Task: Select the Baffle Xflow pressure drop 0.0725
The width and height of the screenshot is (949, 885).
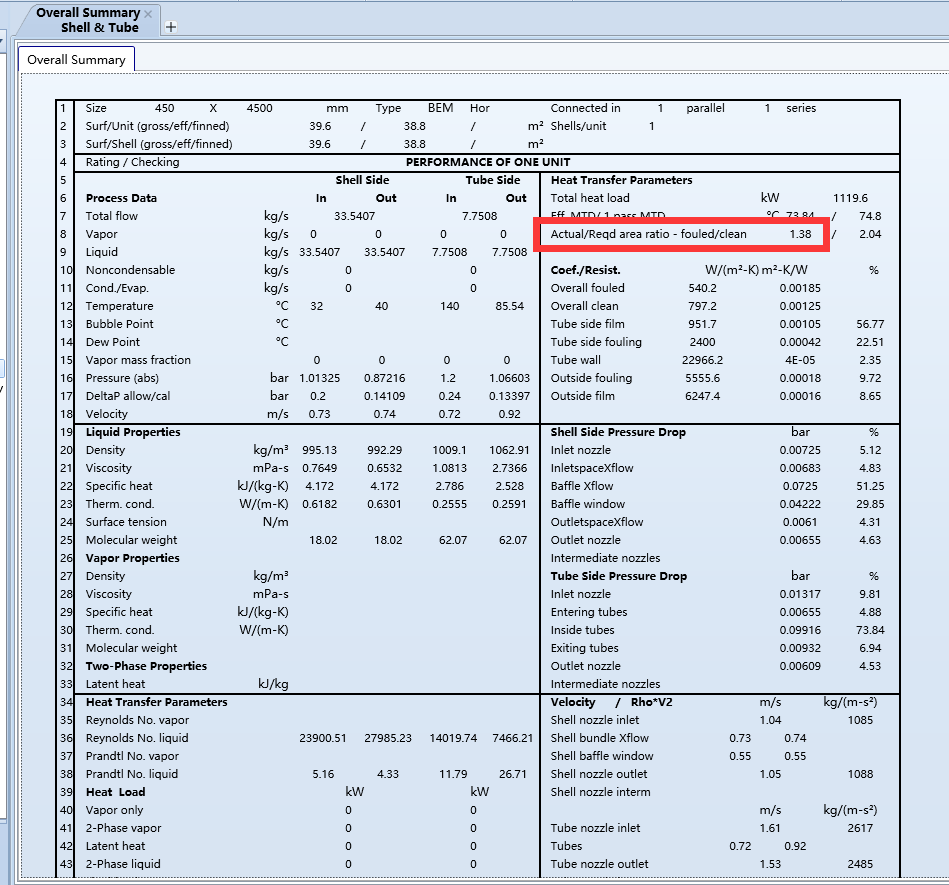Action: pos(800,486)
